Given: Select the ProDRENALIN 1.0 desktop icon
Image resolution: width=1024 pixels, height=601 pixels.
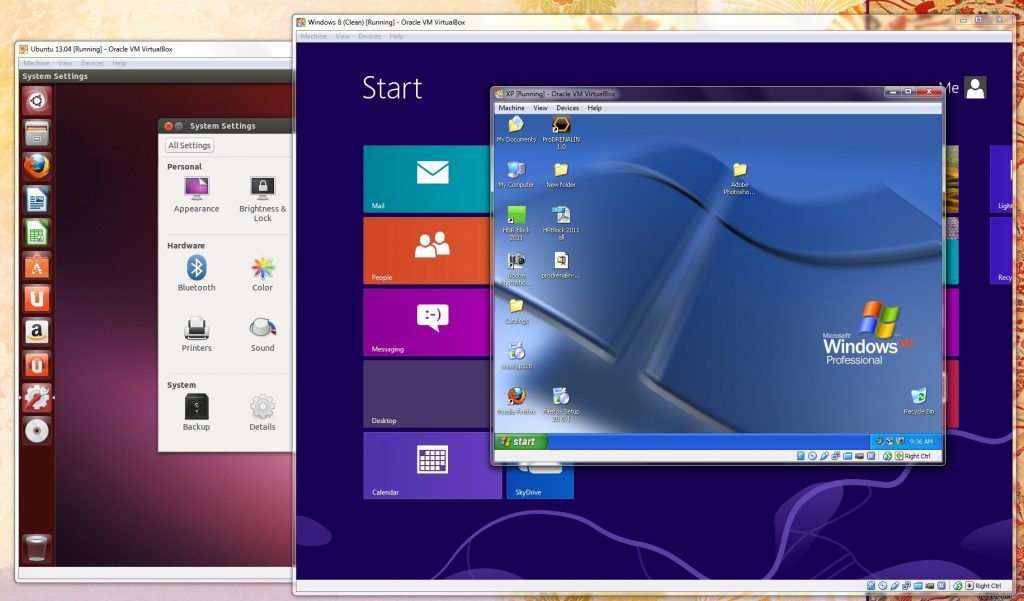Looking at the screenshot, I should pos(561,133).
